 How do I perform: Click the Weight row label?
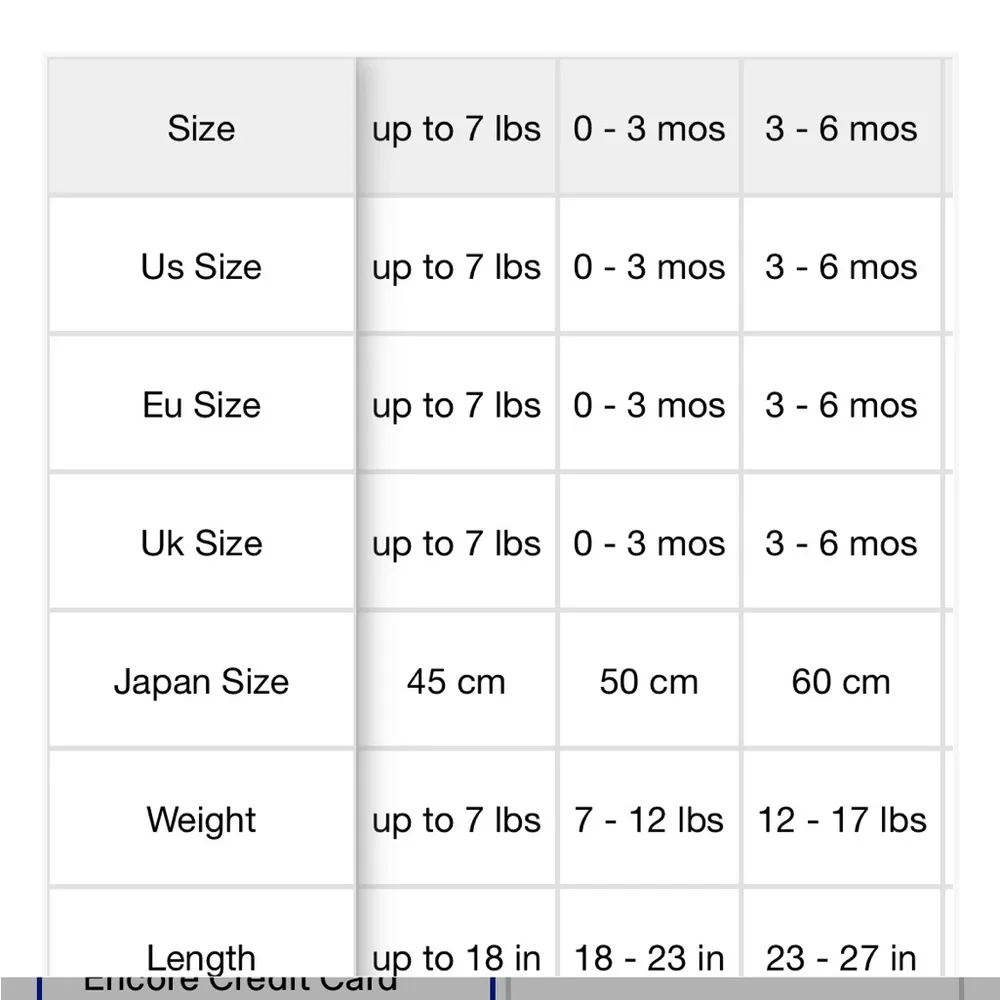coord(202,820)
